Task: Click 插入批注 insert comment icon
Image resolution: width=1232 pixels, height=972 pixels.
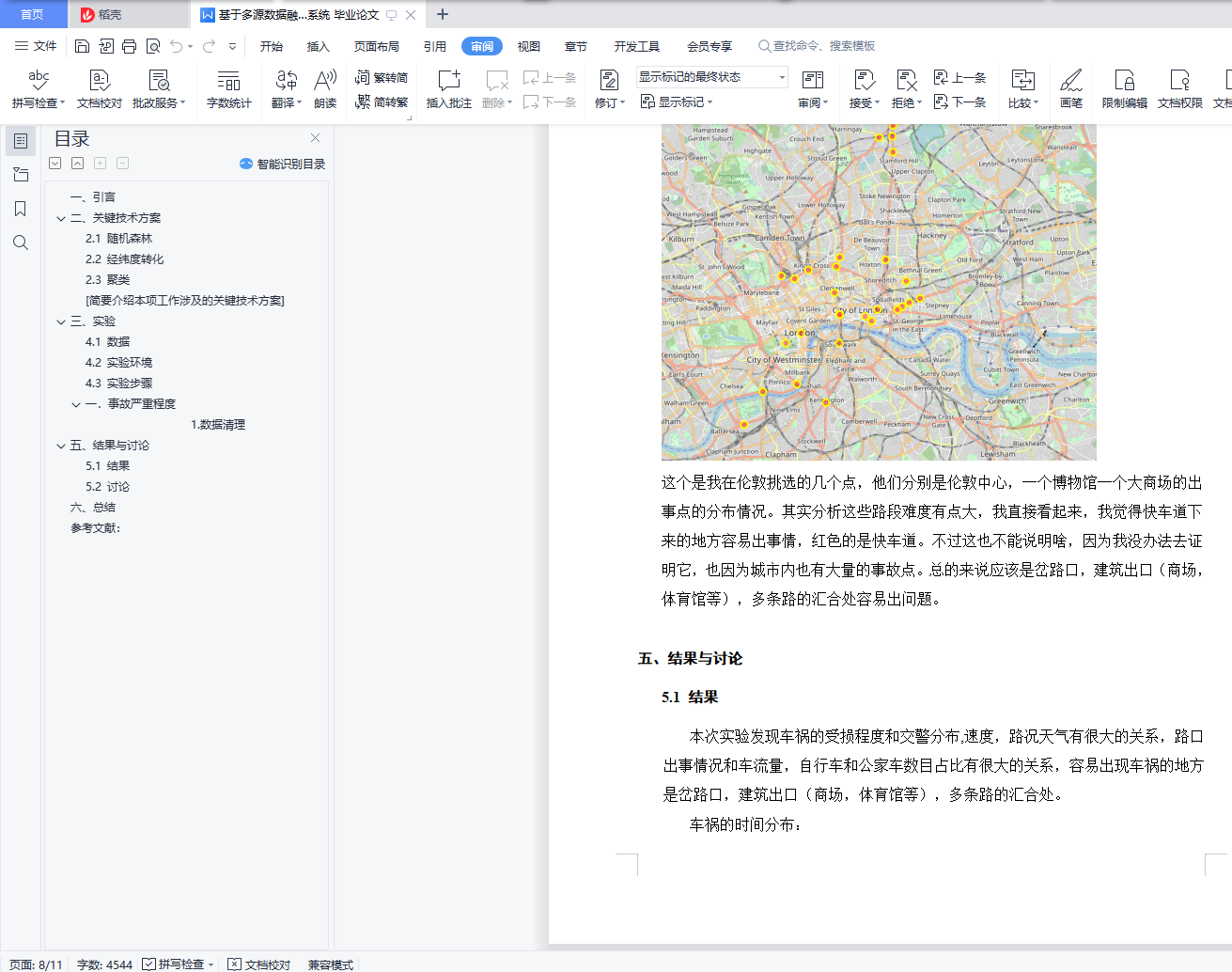Action: coord(448,81)
